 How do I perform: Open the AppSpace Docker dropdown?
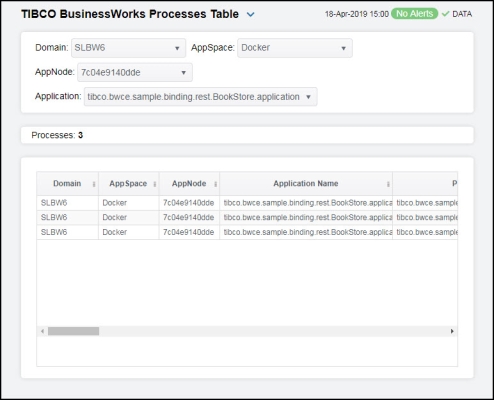tap(295, 48)
